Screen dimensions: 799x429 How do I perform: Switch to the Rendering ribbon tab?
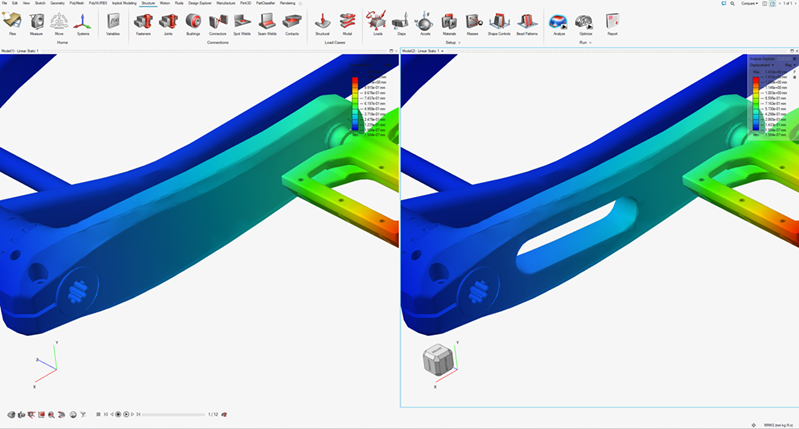tap(287, 3)
